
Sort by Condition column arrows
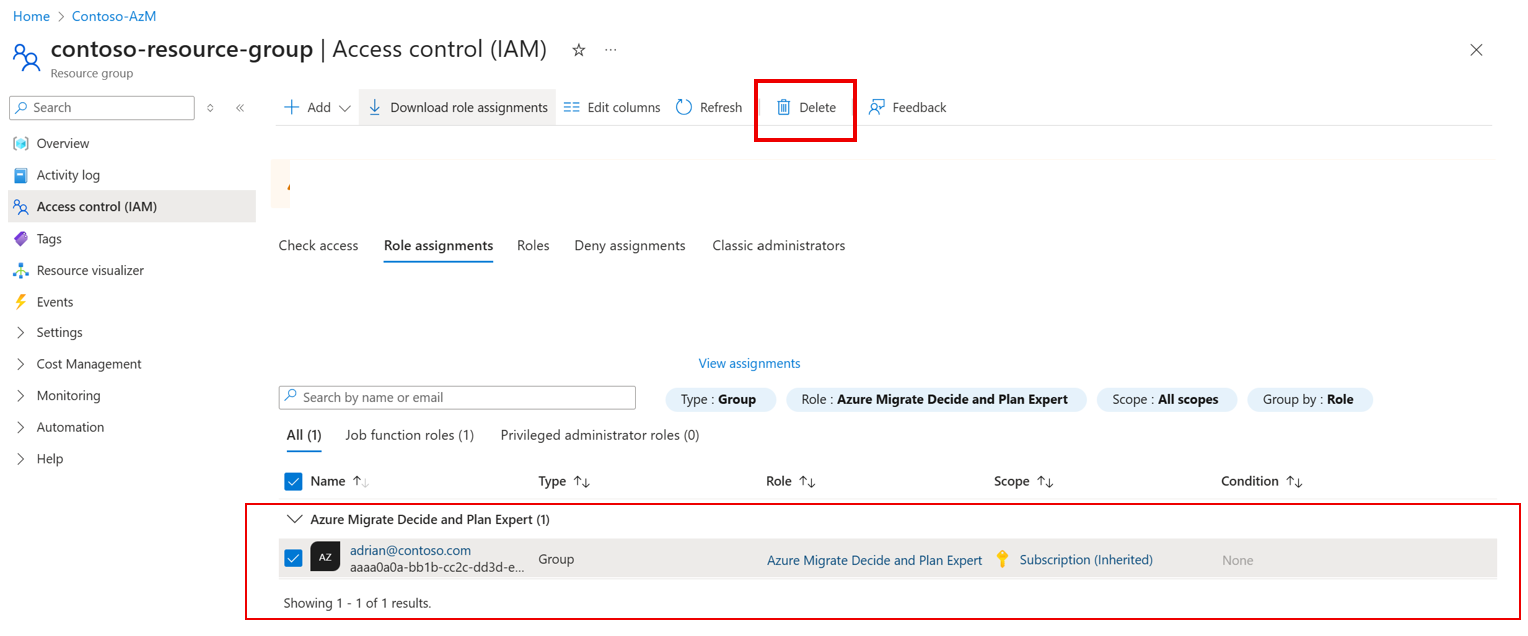(x=1294, y=482)
